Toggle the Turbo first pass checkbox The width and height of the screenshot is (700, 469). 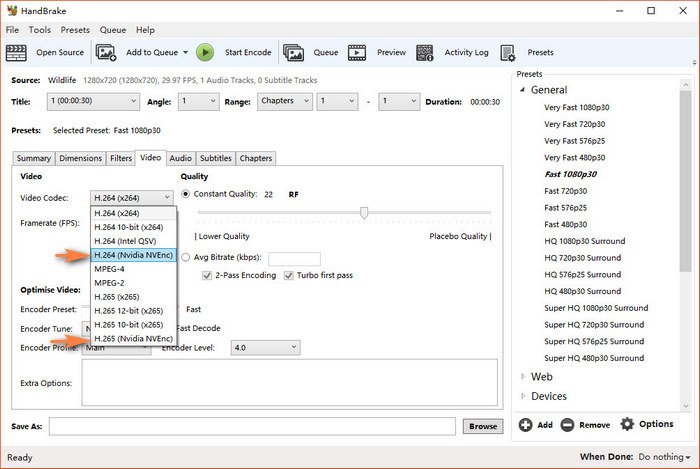click(289, 275)
